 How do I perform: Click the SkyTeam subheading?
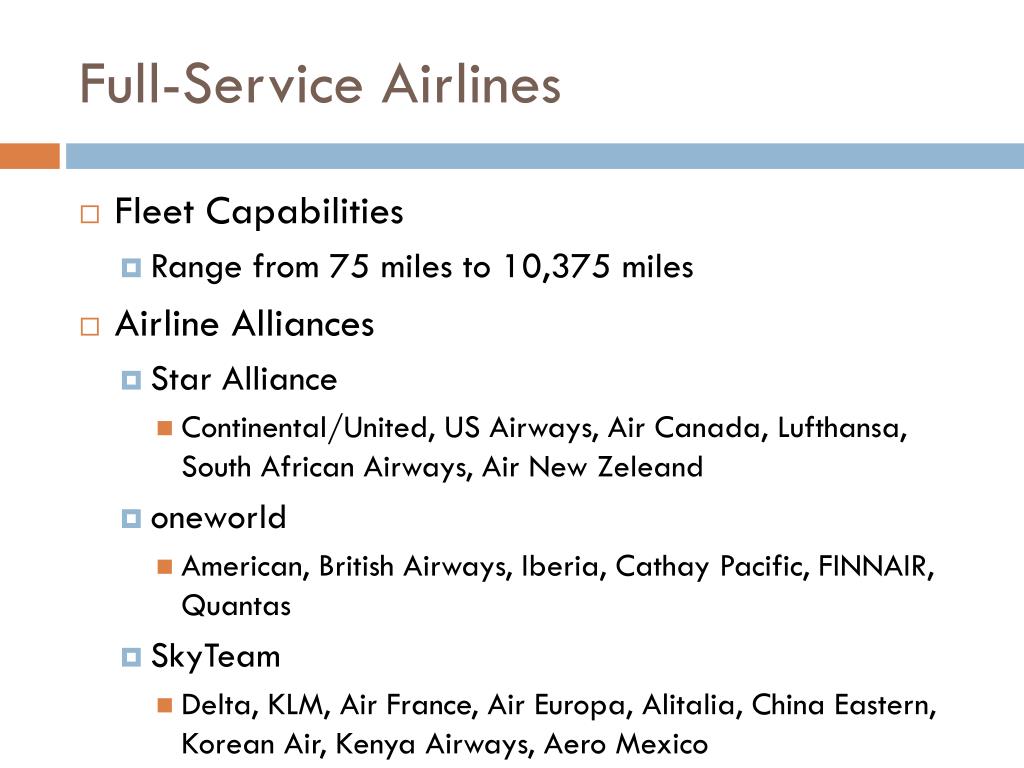216,657
